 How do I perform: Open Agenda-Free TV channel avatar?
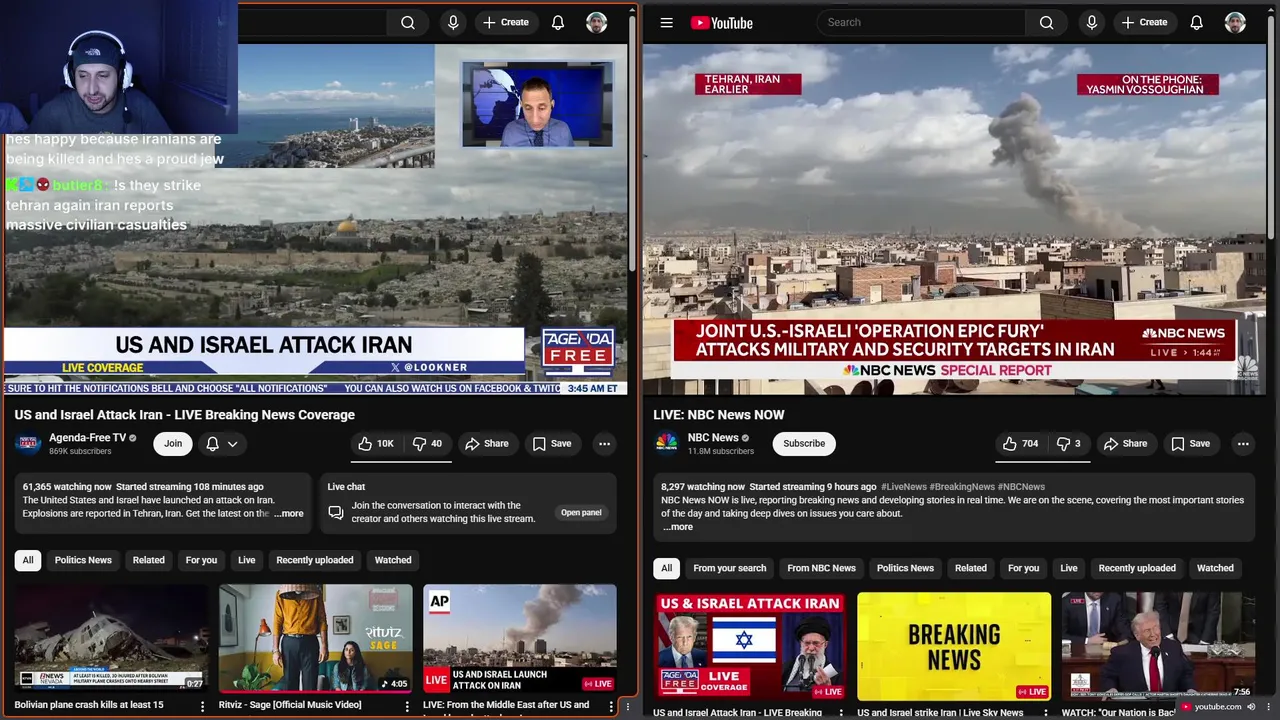[28, 444]
